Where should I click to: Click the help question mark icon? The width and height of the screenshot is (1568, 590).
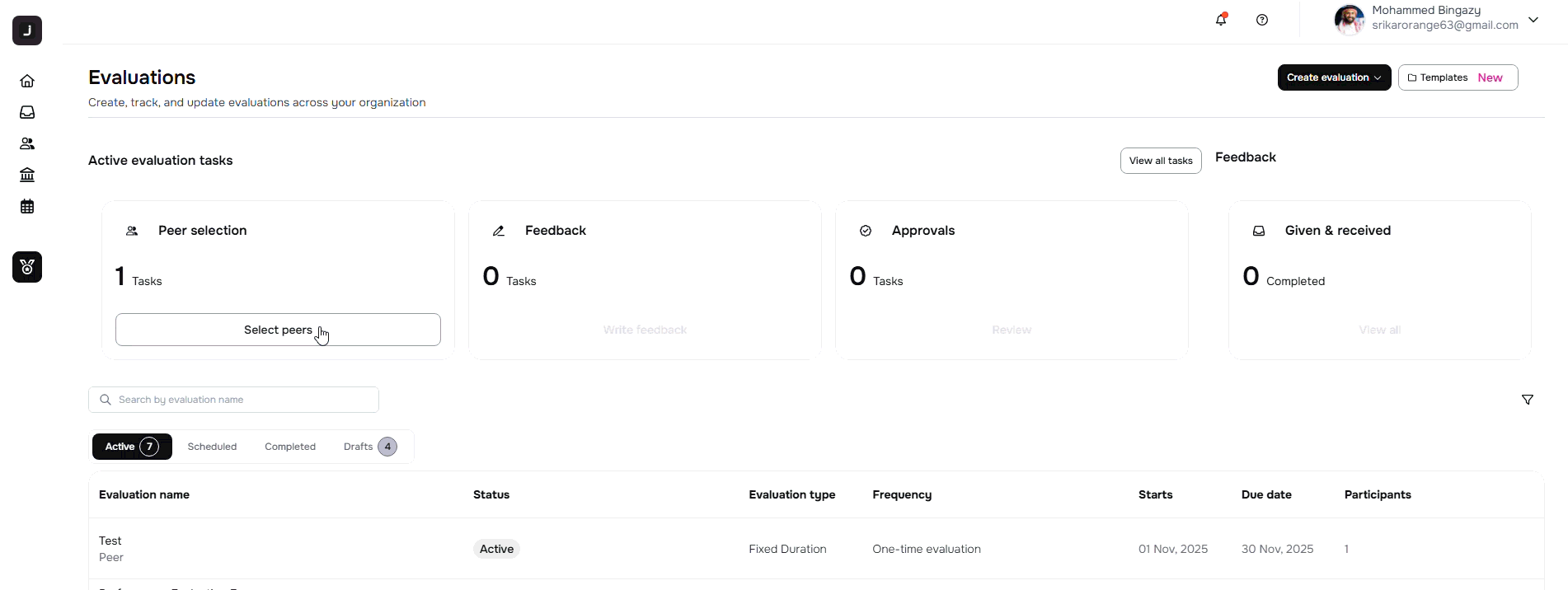[1262, 20]
